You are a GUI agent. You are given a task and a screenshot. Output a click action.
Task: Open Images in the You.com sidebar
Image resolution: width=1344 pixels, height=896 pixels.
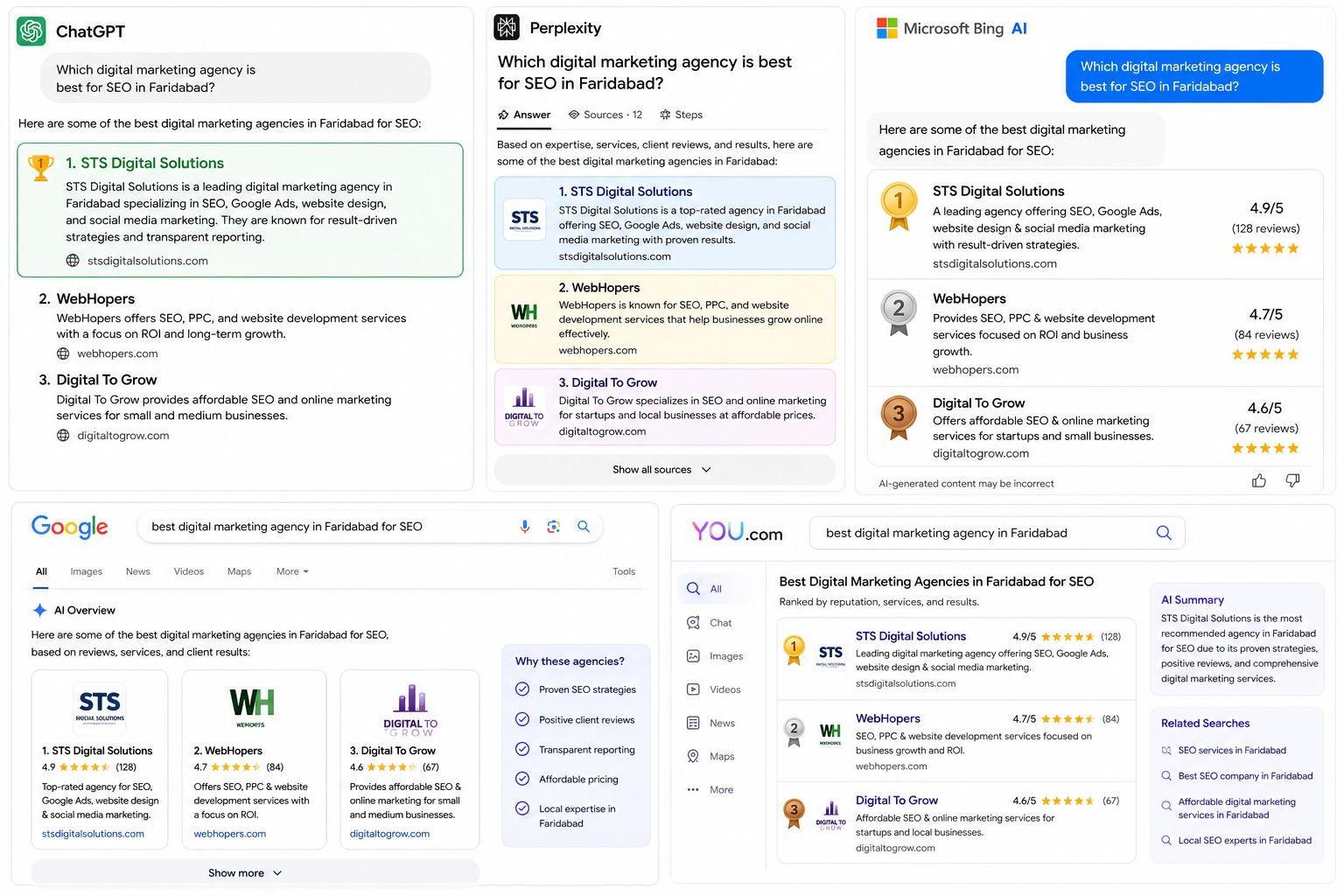(715, 656)
